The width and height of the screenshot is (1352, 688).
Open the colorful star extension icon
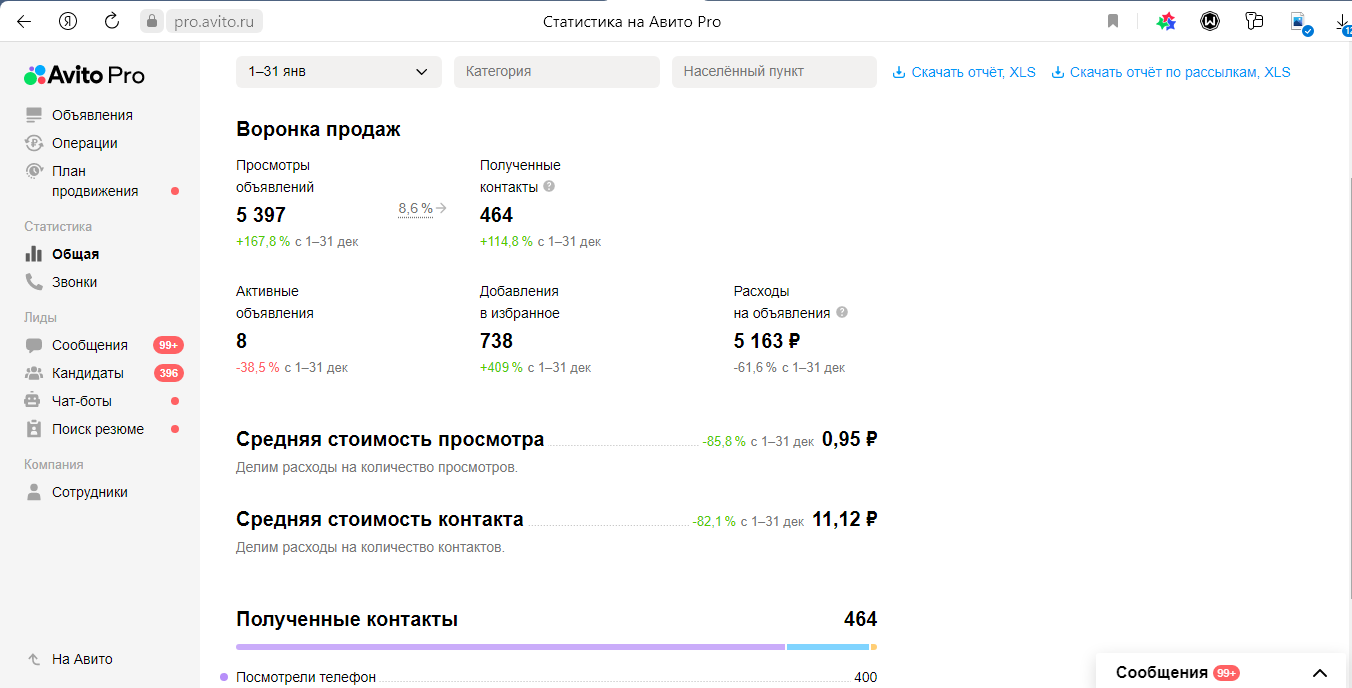pyautogui.click(x=1166, y=21)
